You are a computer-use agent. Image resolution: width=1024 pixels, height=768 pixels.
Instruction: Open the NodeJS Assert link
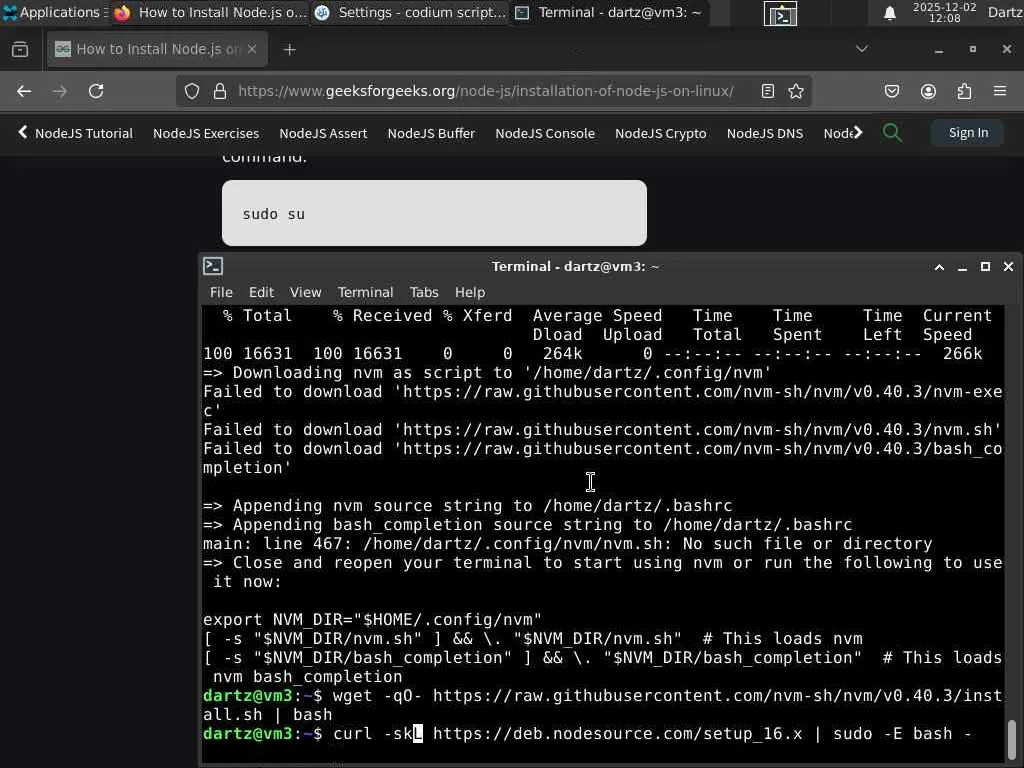click(x=323, y=133)
